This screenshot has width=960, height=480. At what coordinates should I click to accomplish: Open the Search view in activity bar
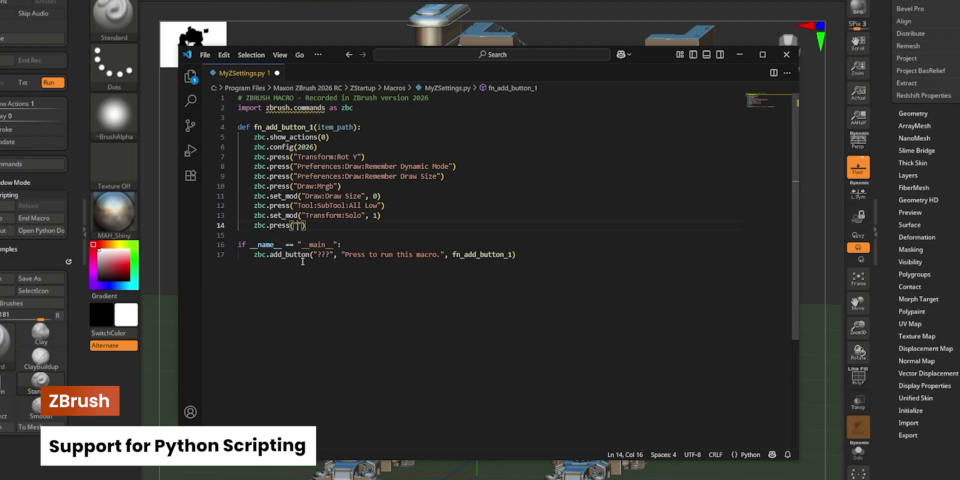click(190, 100)
